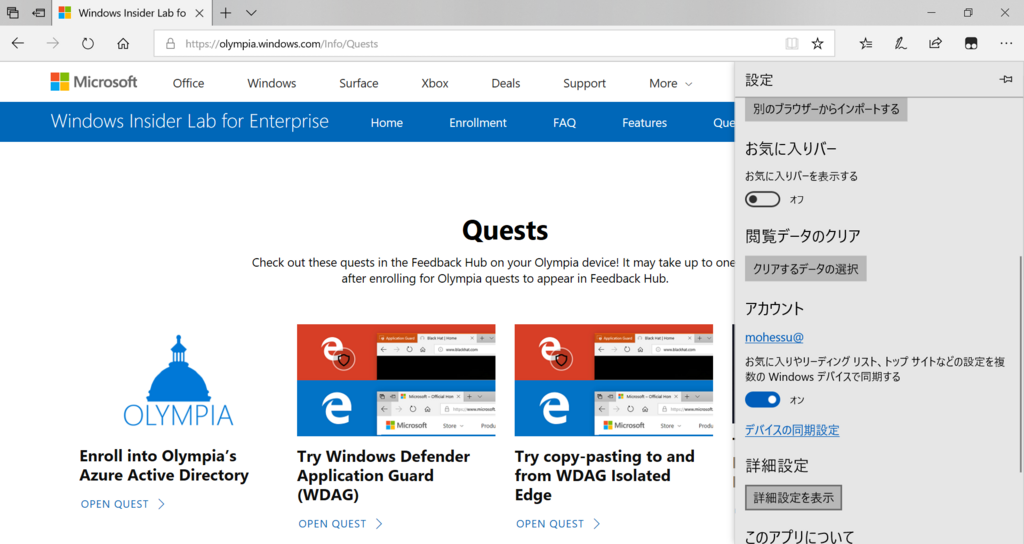Click the WDAG quest thumbnail image
The width and height of the screenshot is (1024, 544).
tap(396, 380)
